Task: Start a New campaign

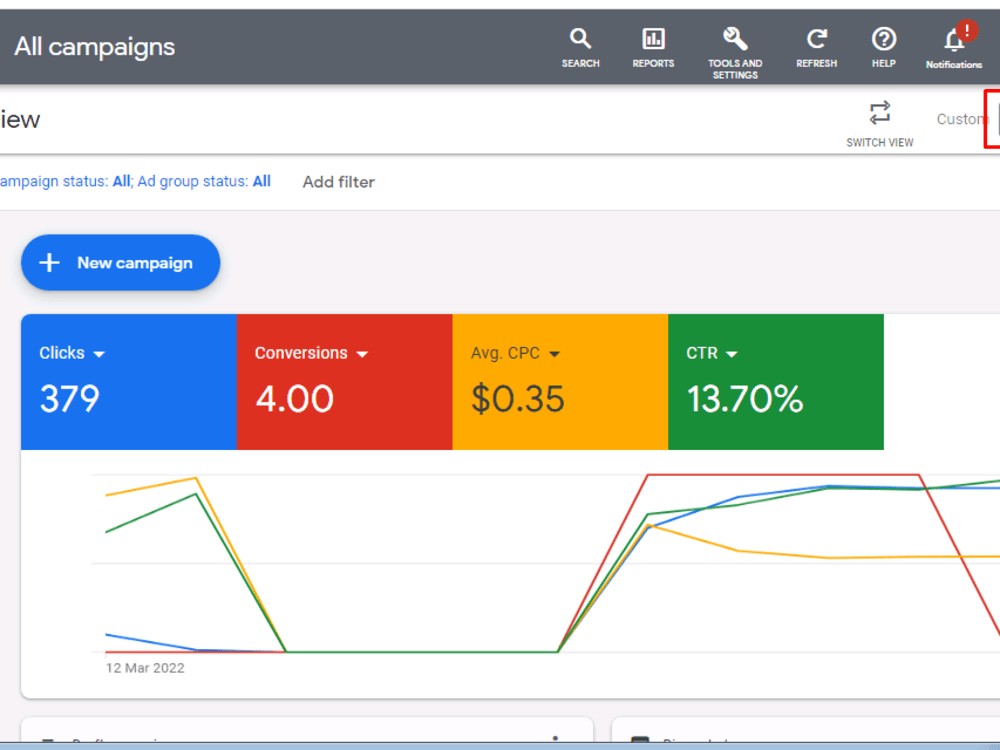Action: [x=121, y=263]
